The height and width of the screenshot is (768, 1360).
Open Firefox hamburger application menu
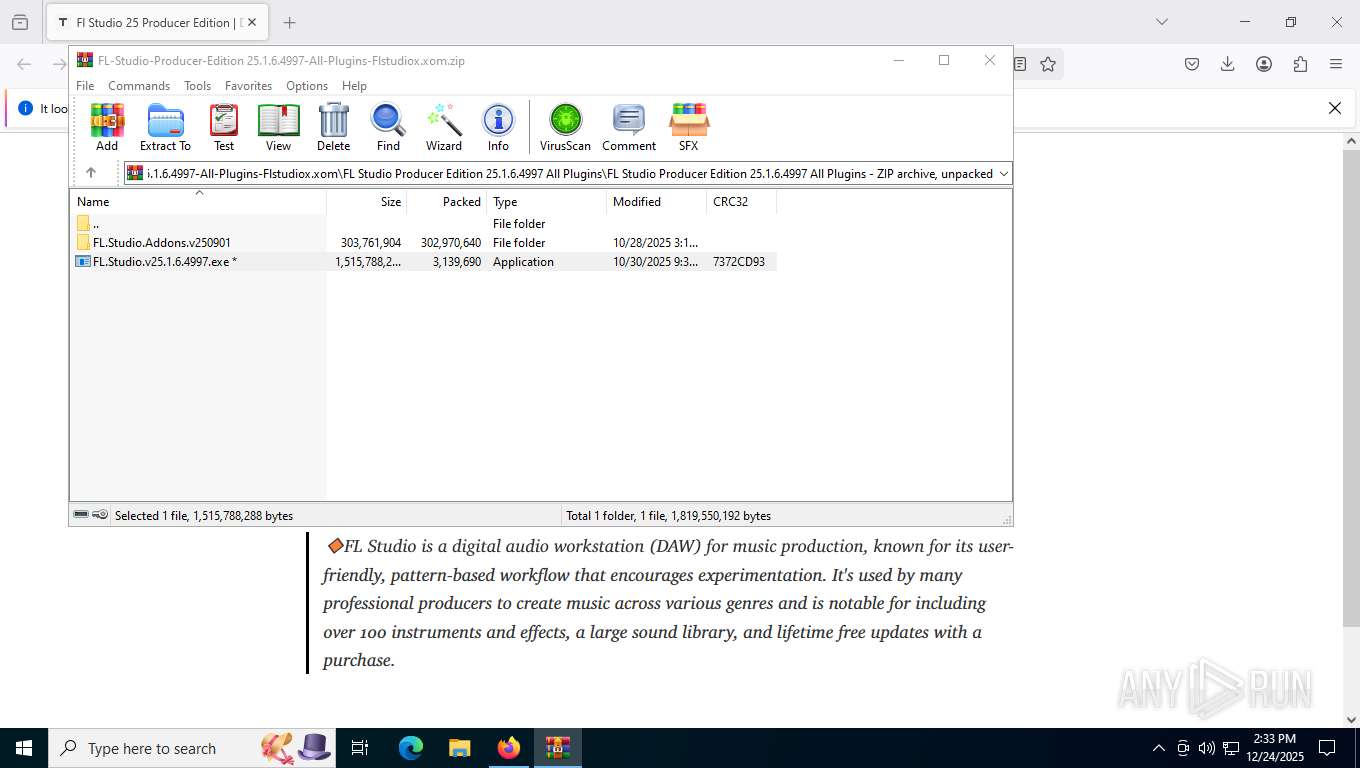(x=1336, y=64)
